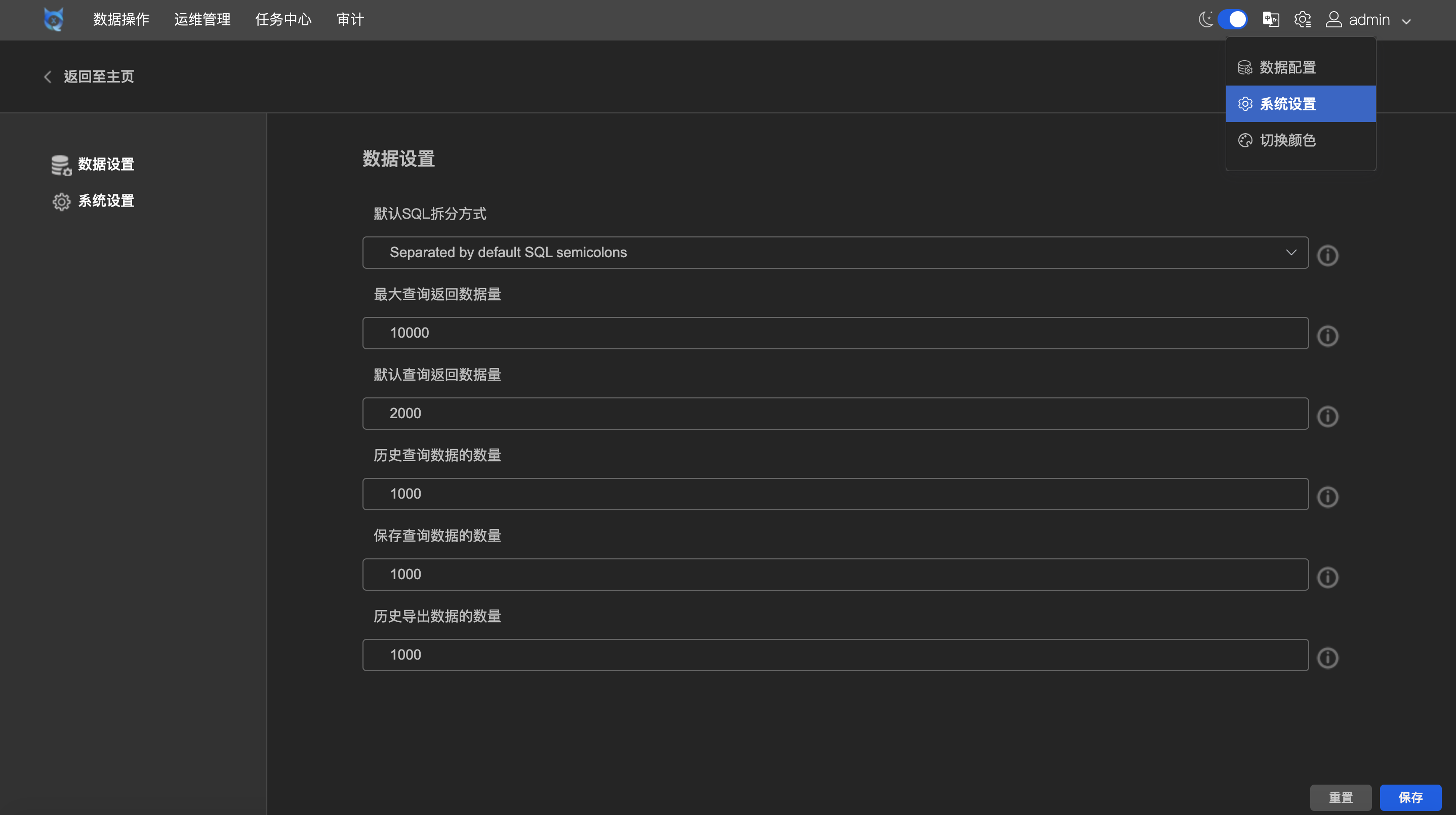Click the 数据设置 page heading

click(x=398, y=159)
